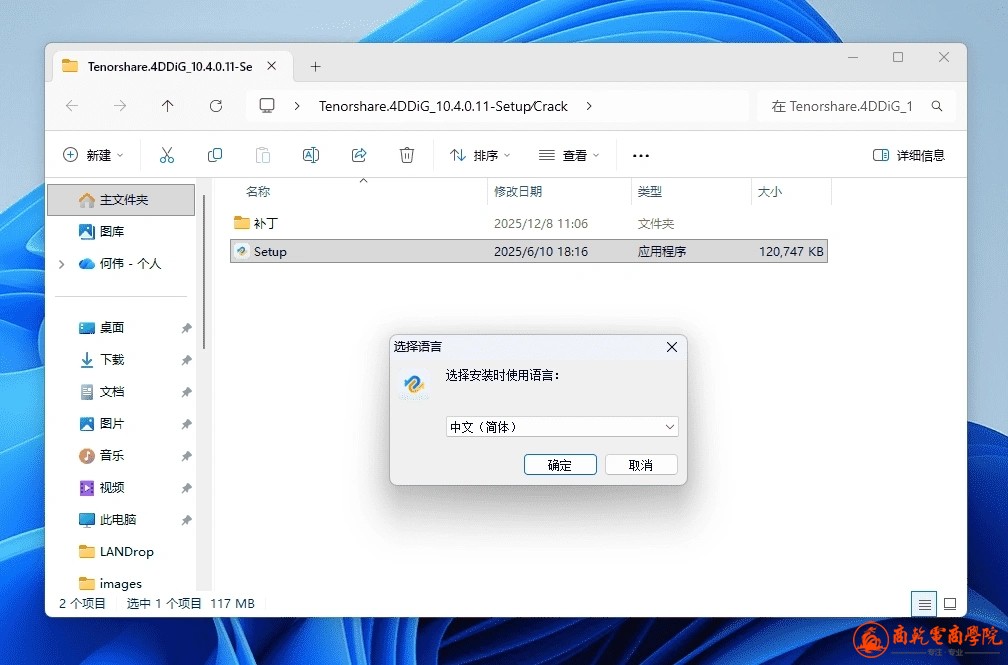Screen dimensions: 1008x665
Task: Refresh the current folder view
Action: click(x=216, y=106)
